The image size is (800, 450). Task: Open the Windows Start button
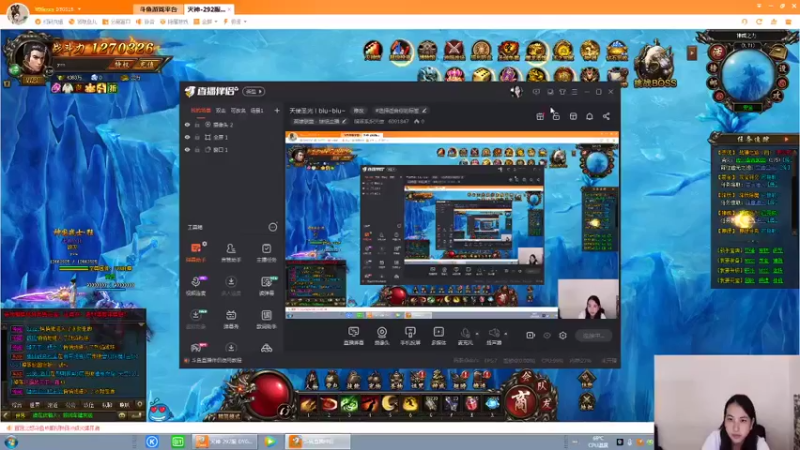11,442
